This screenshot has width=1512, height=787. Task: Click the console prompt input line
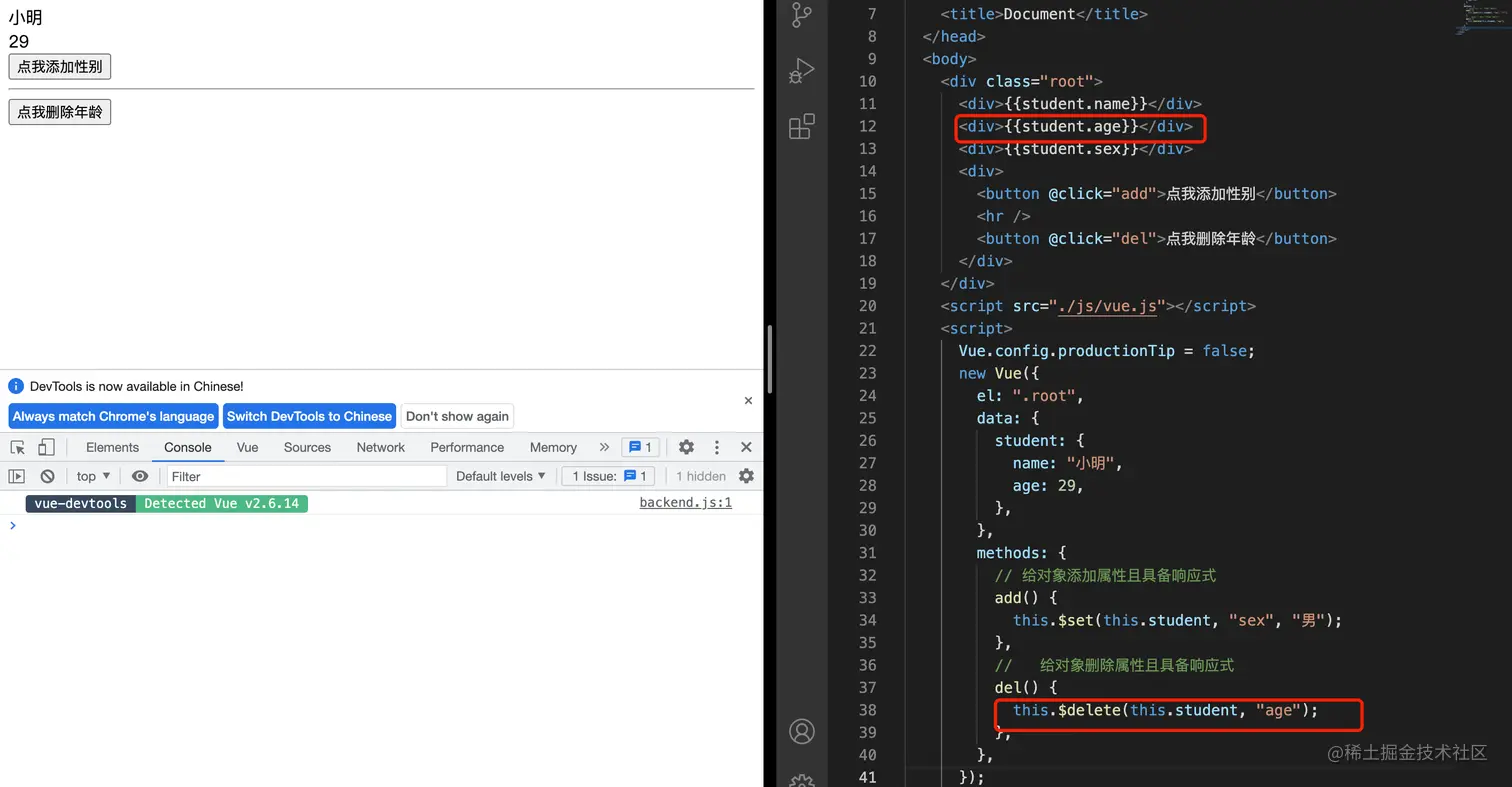point(380,526)
